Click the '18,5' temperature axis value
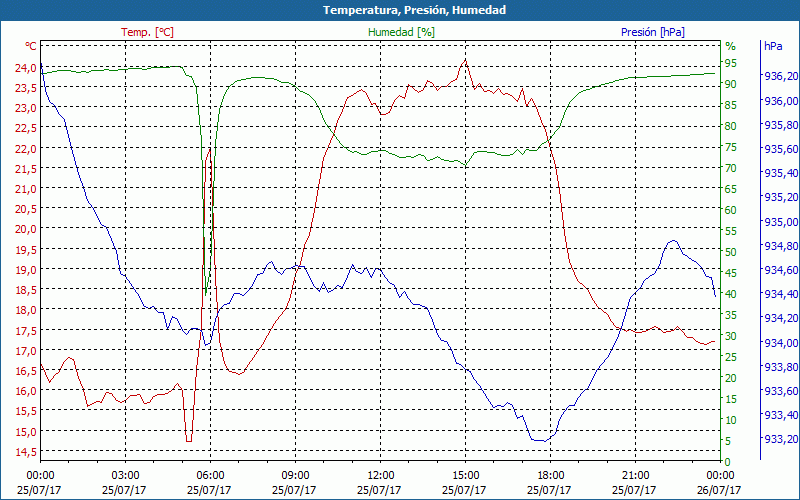800x500 pixels. (26, 290)
